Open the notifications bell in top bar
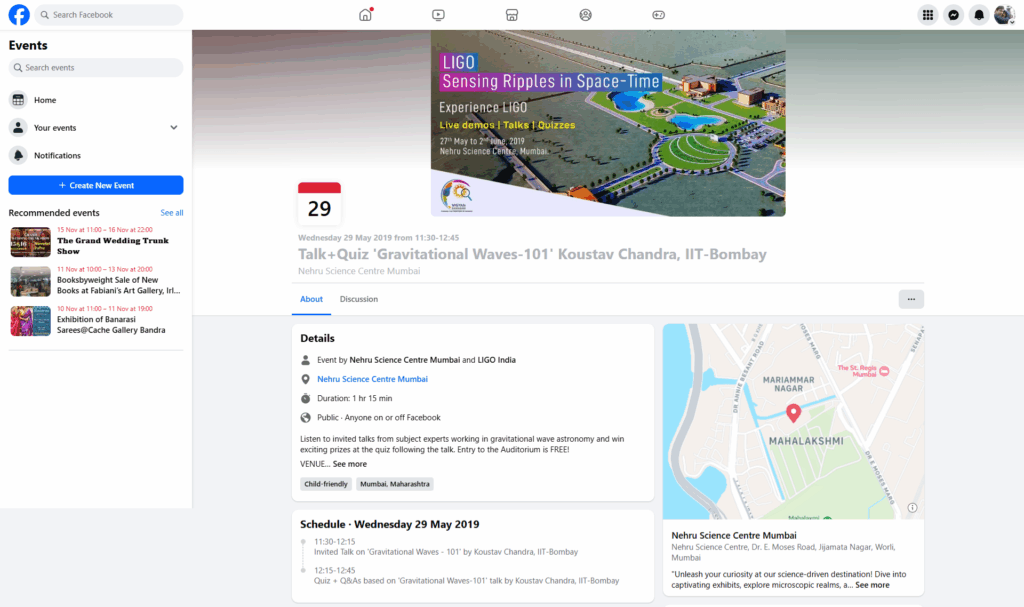The height and width of the screenshot is (607, 1024). (979, 15)
